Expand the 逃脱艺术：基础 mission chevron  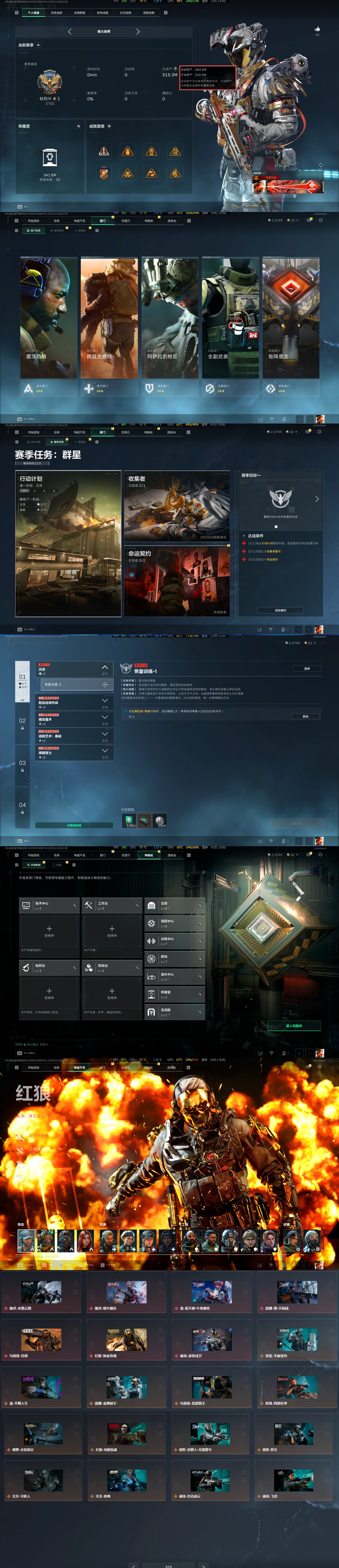coord(105,734)
